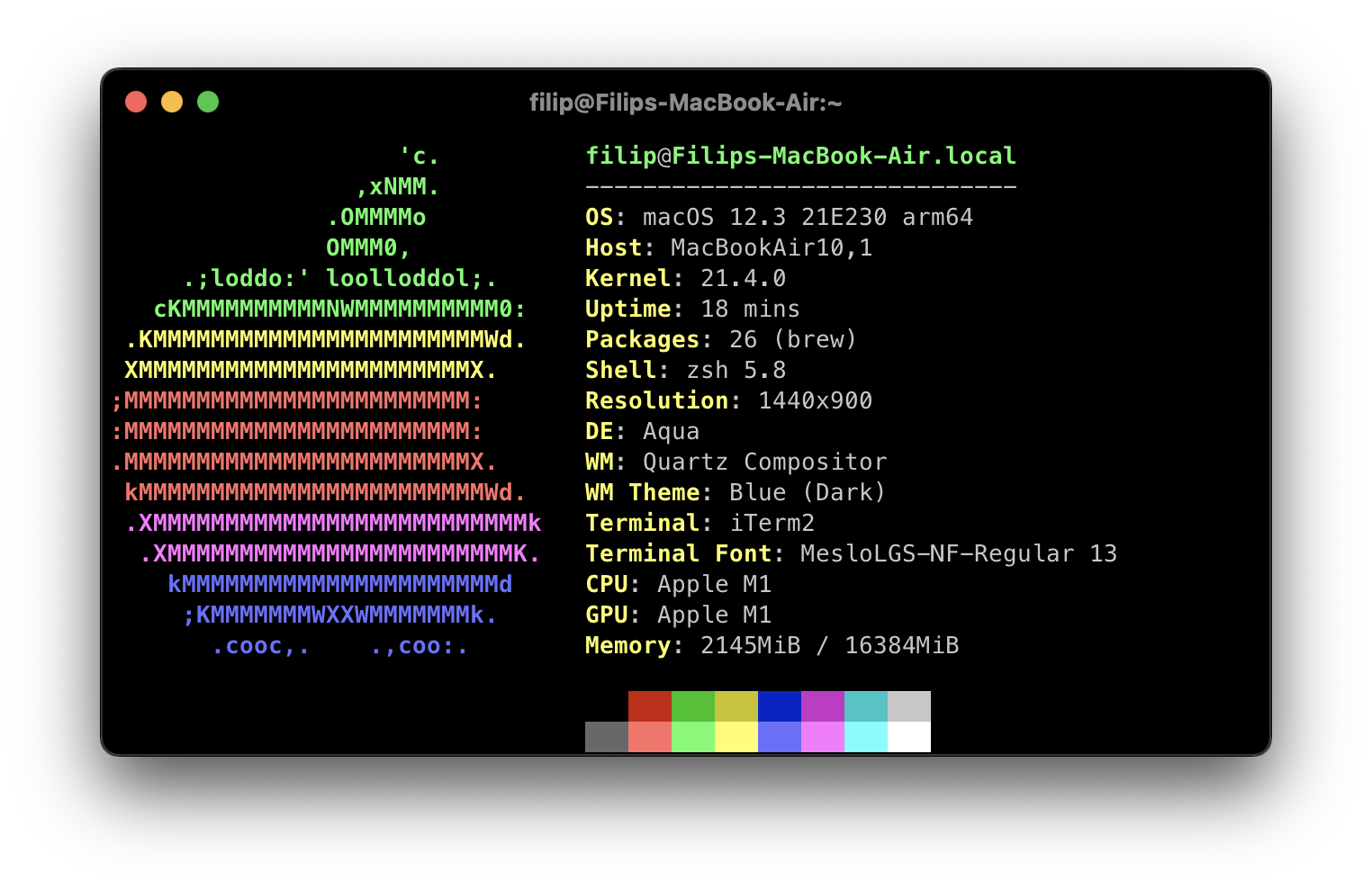Click the Uptime value 18 mins
This screenshot has width=1372, height=889.
click(751, 309)
